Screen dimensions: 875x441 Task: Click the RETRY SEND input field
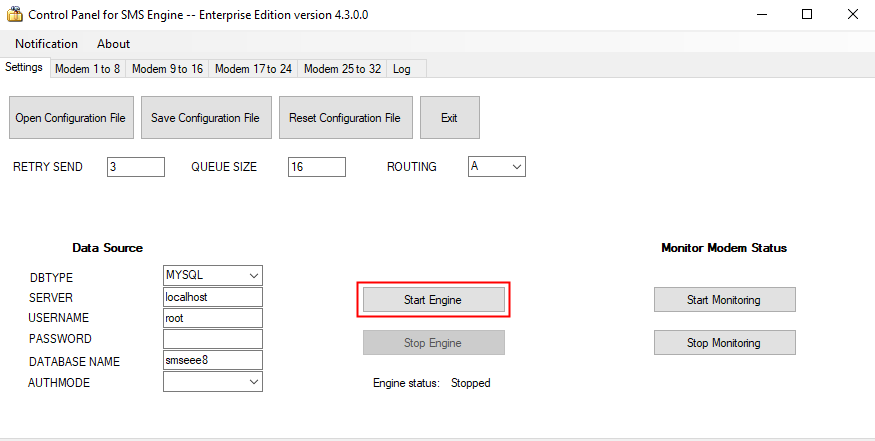click(x=135, y=167)
